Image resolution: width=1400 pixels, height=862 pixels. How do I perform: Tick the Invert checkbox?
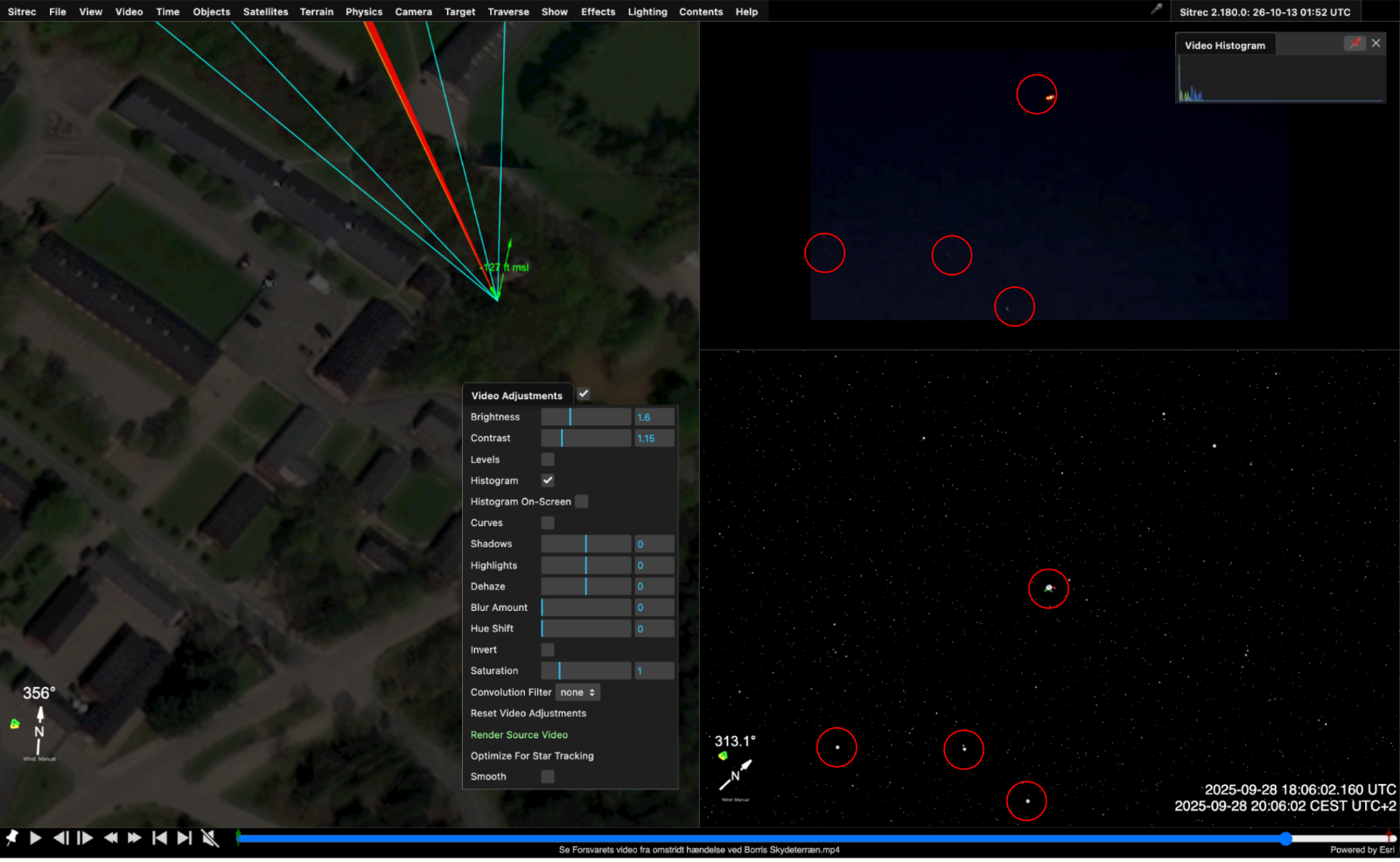pos(548,649)
